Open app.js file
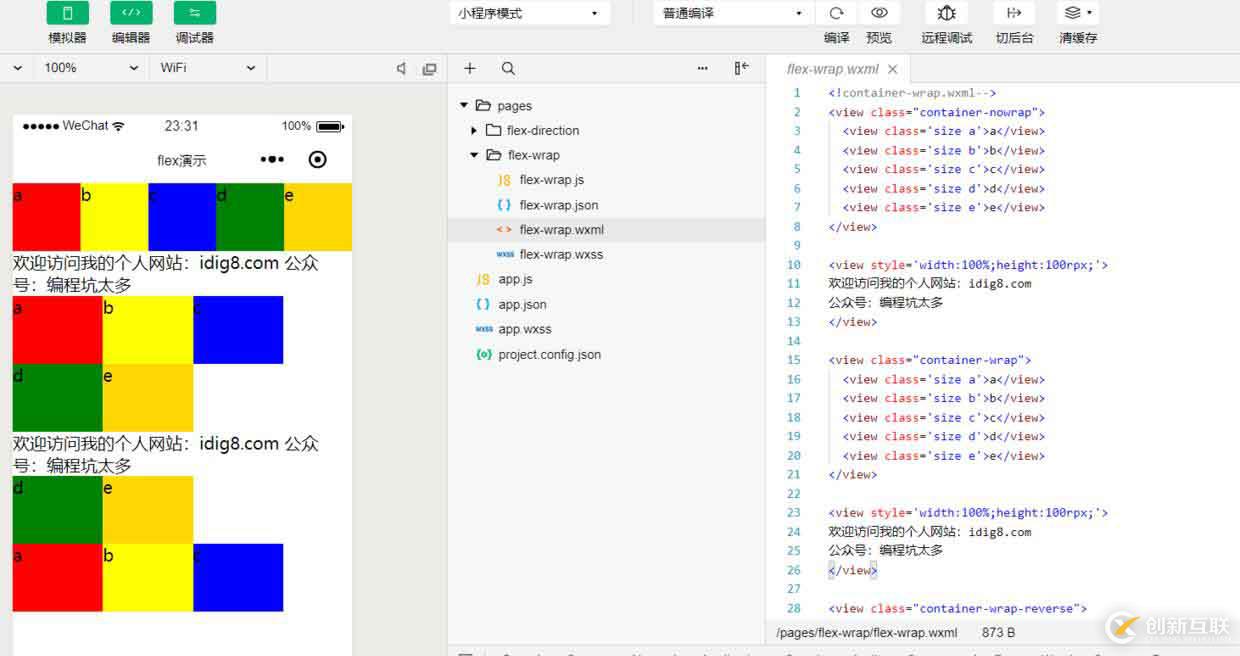 coord(515,279)
